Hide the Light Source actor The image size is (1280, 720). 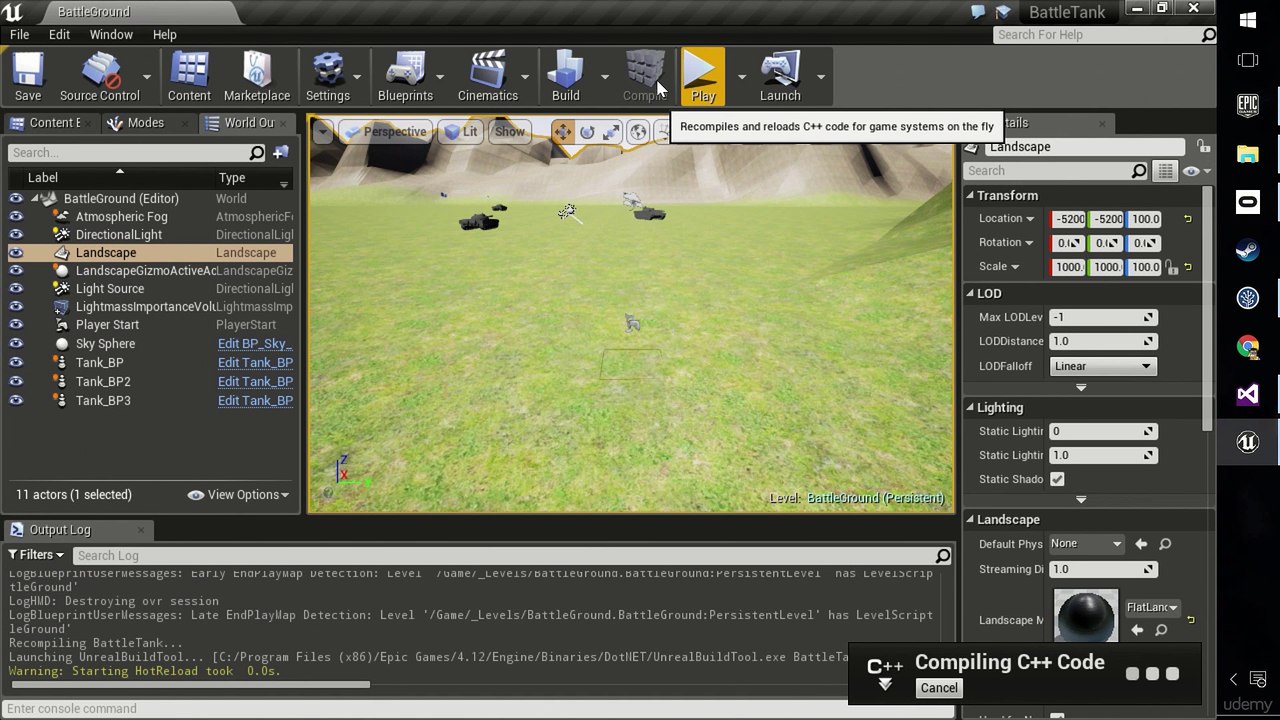pyautogui.click(x=16, y=289)
